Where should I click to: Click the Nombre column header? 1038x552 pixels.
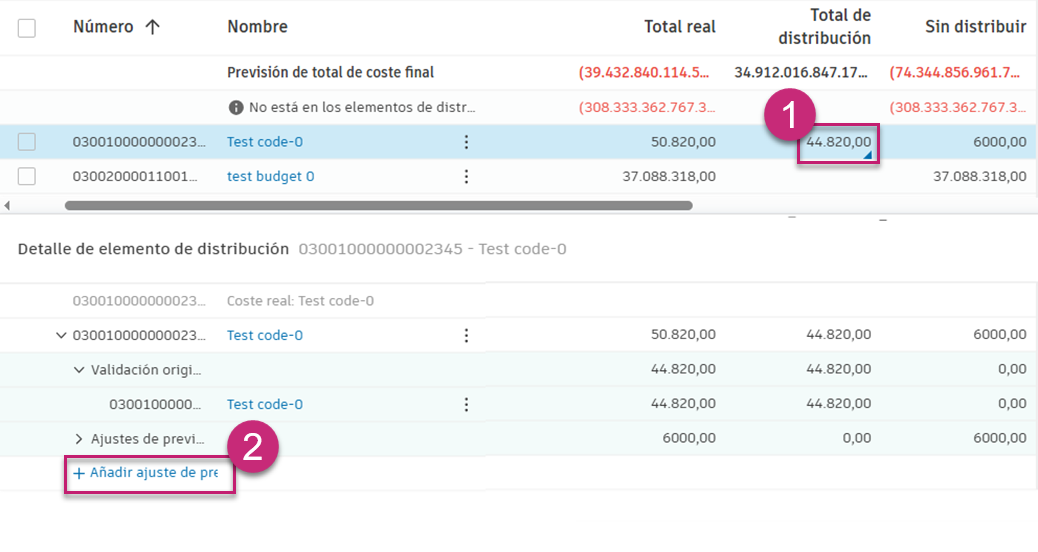click(257, 27)
